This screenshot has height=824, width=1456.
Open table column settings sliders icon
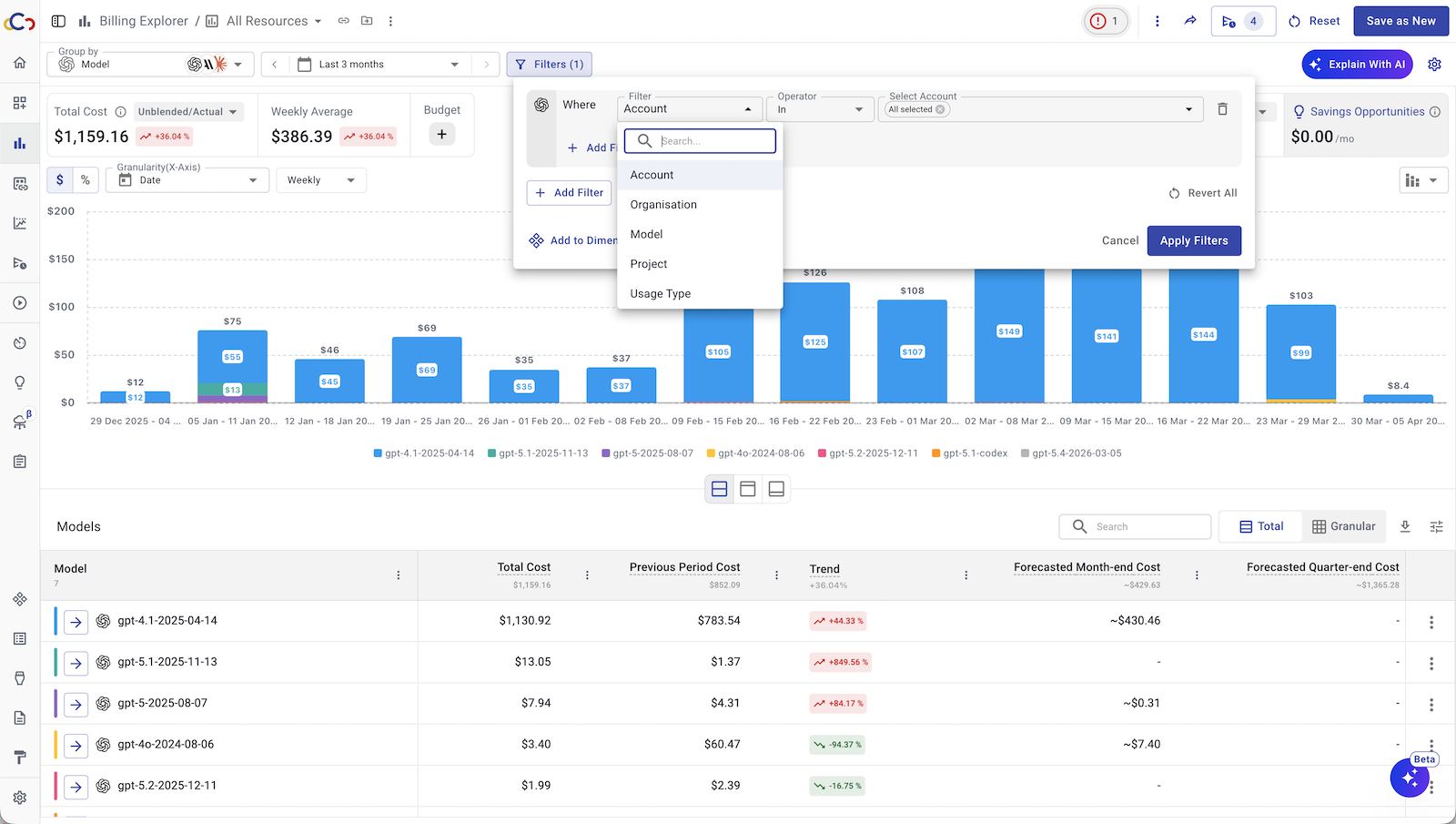click(x=1436, y=526)
